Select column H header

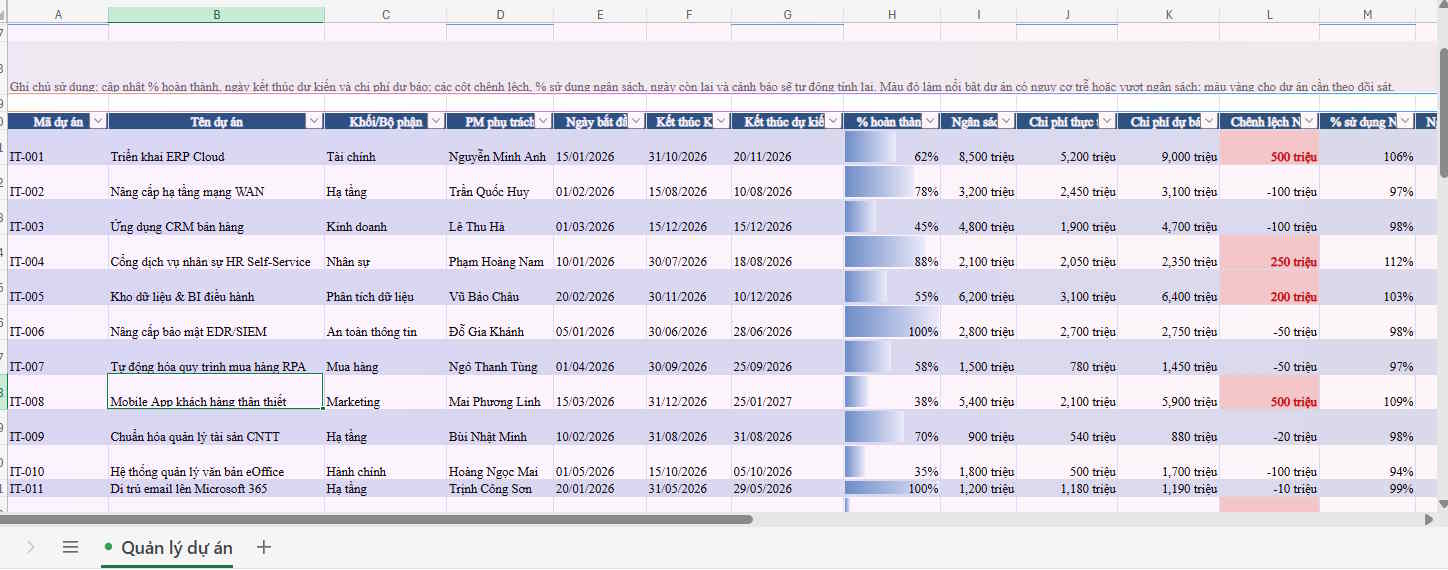click(x=892, y=15)
